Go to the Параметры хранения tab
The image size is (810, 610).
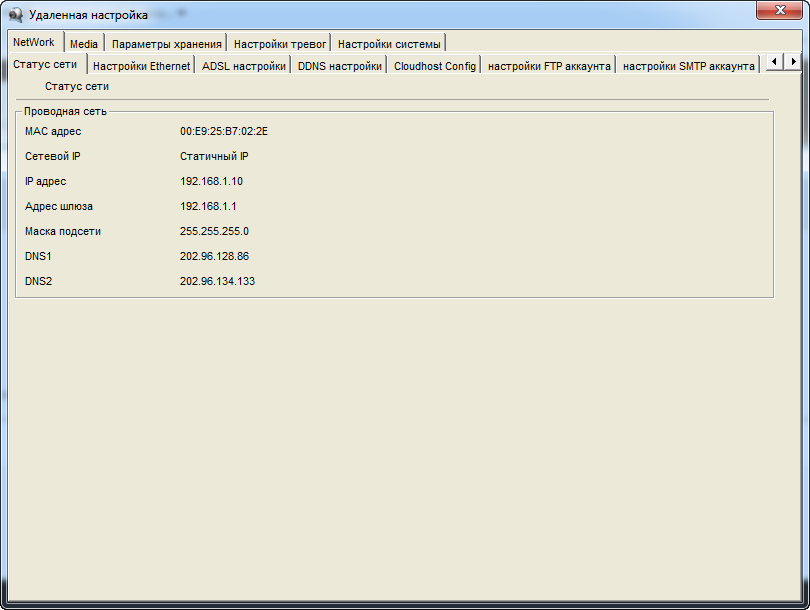166,44
